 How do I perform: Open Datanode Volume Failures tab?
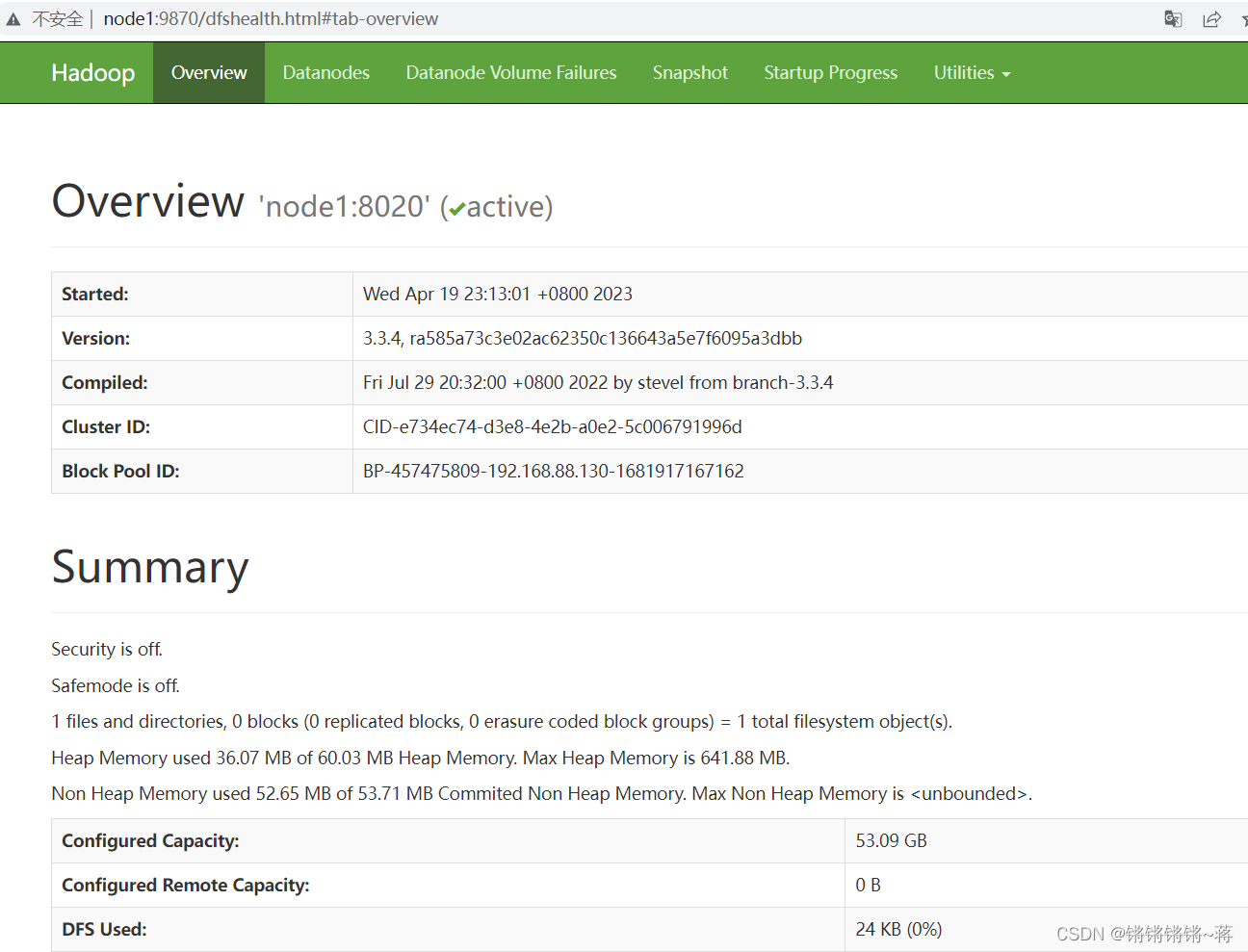[x=511, y=73]
